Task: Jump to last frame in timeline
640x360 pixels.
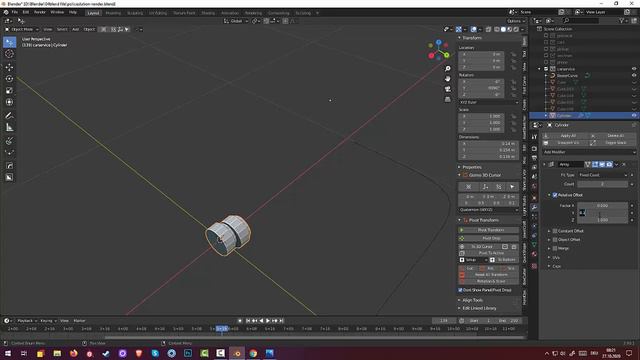Action: 281,321
